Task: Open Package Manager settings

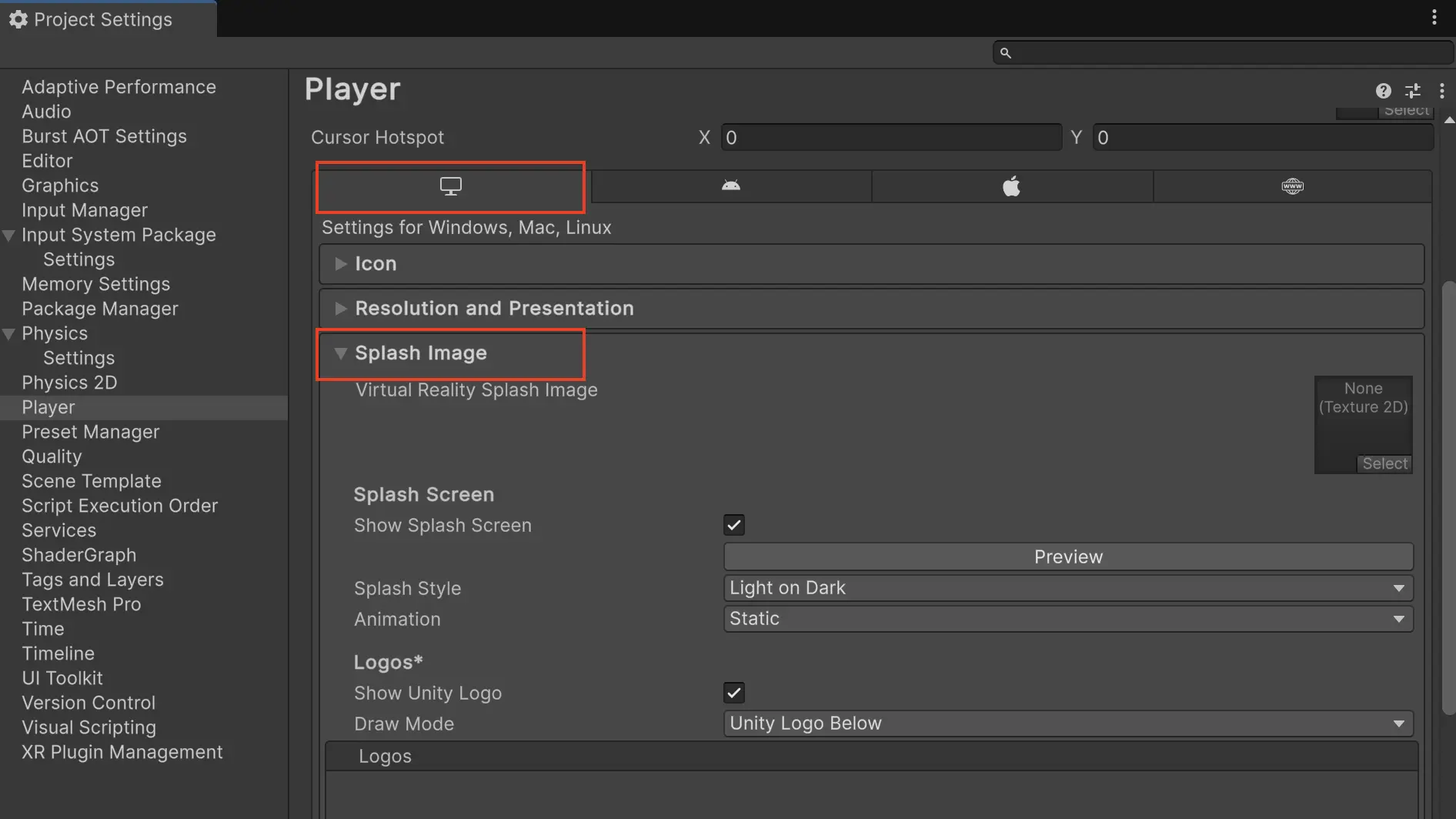Action: (x=100, y=309)
